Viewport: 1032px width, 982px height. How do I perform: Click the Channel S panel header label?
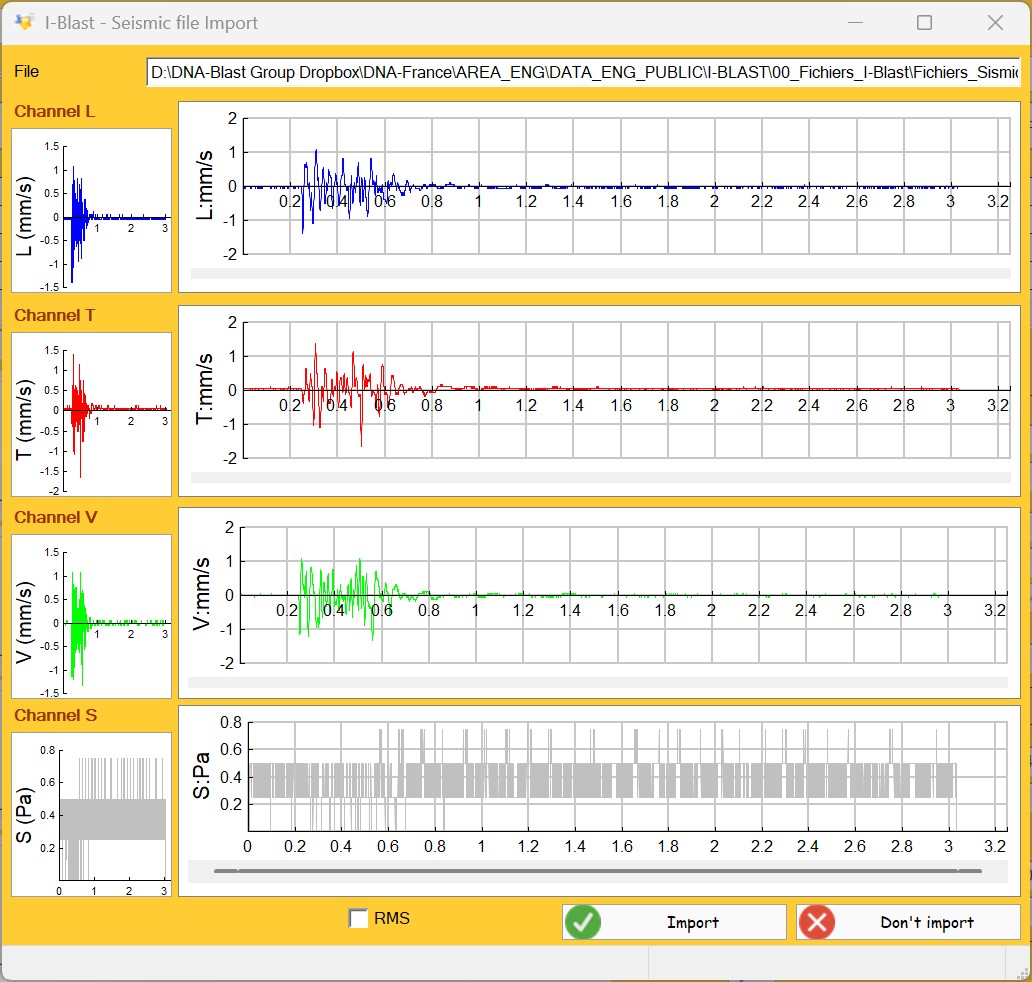pyautogui.click(x=56, y=716)
